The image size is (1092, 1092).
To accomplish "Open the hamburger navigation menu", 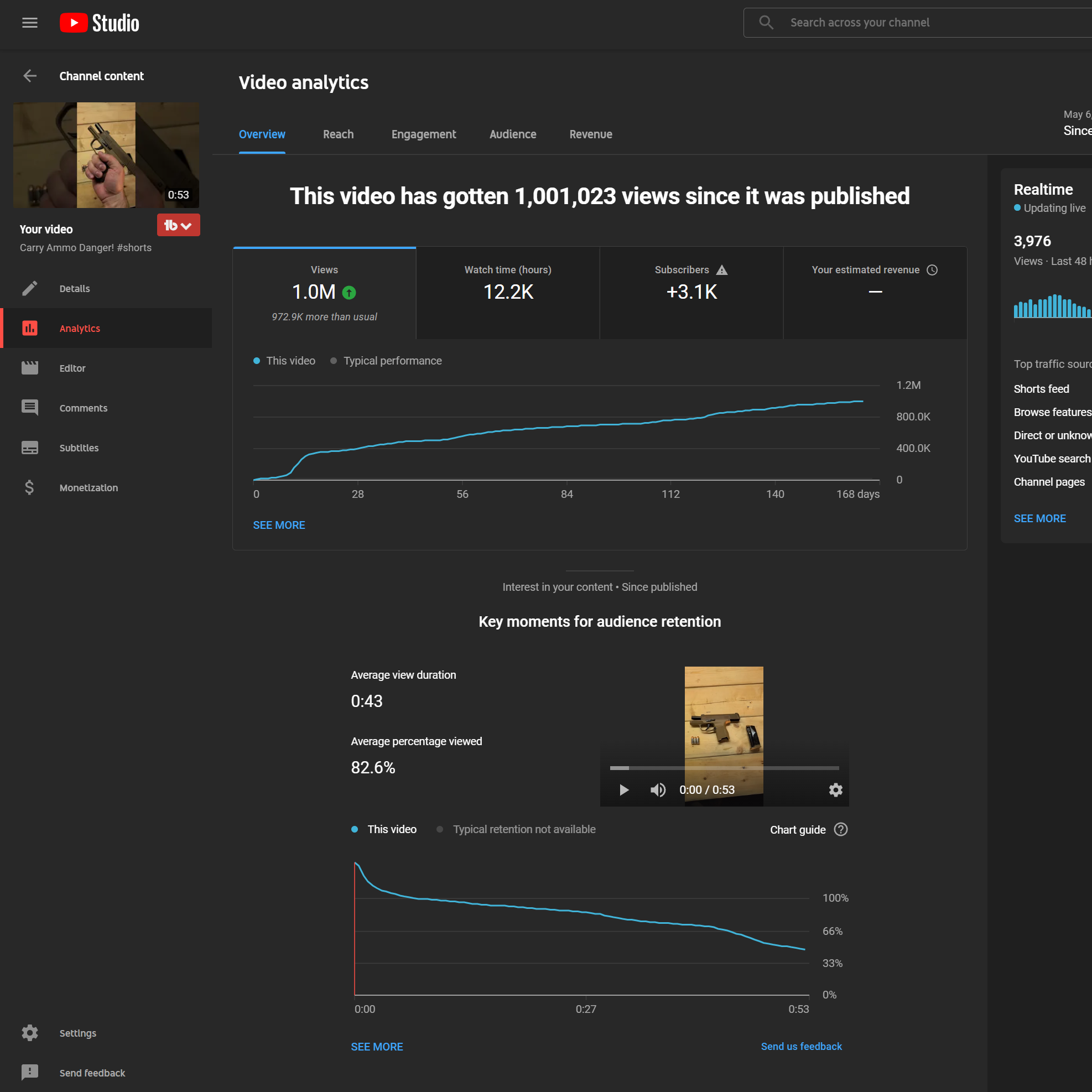I will pos(29,23).
